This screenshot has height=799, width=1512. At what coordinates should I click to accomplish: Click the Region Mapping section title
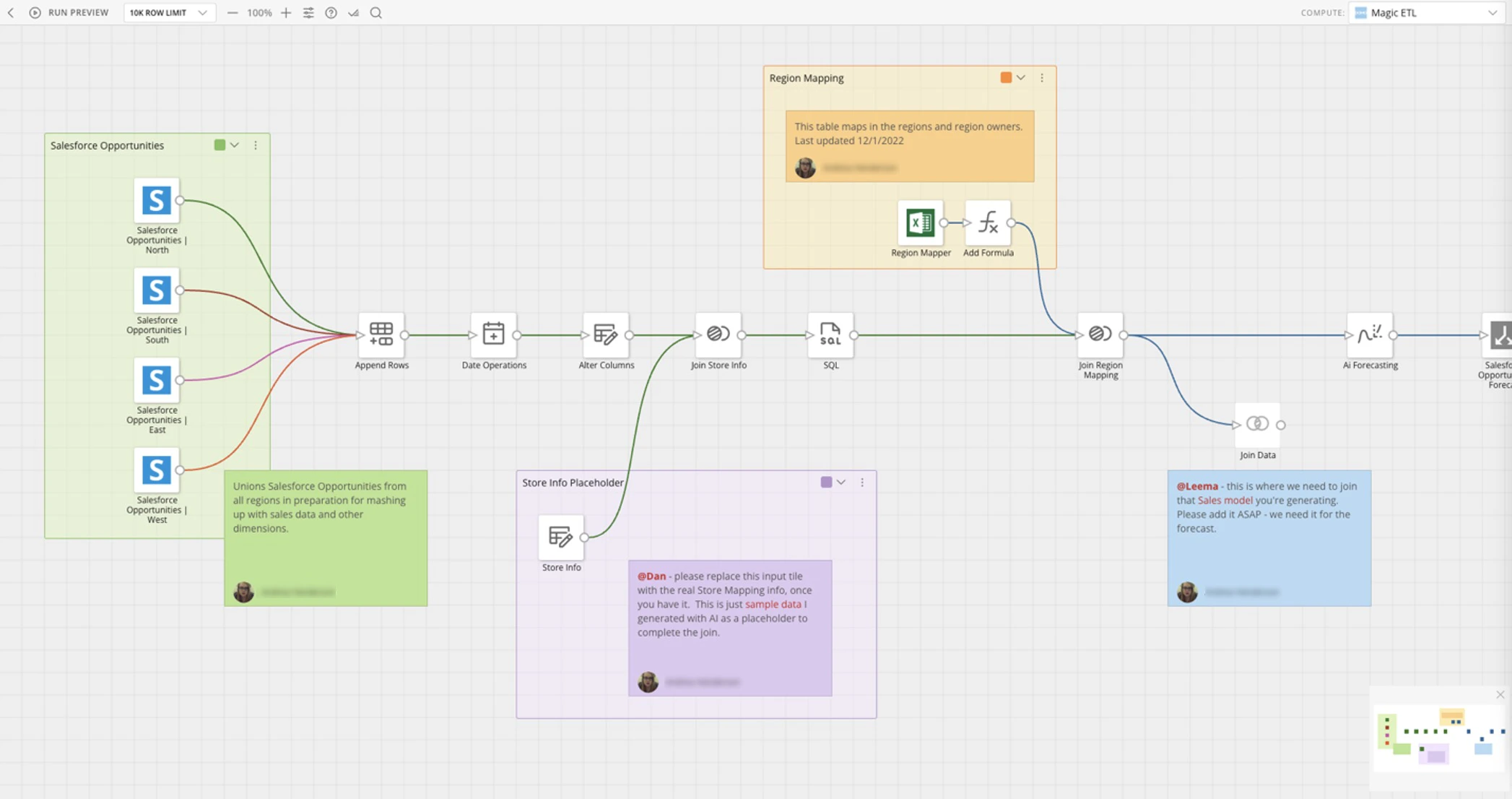coord(807,78)
